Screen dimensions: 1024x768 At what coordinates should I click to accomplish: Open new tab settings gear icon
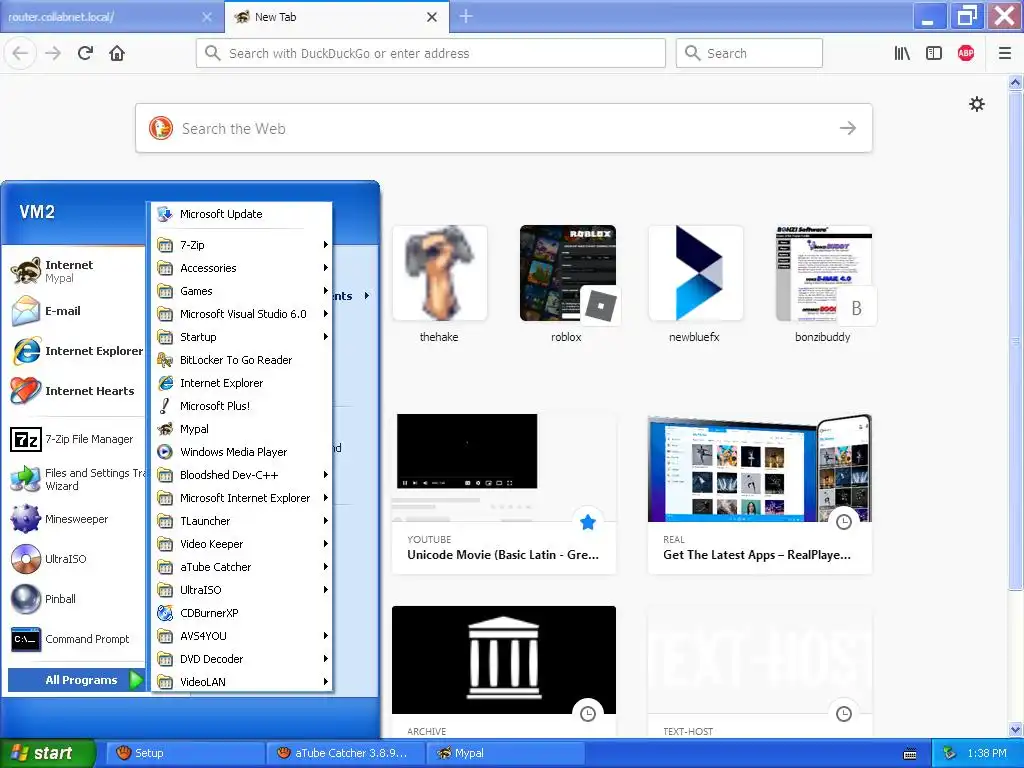click(977, 104)
